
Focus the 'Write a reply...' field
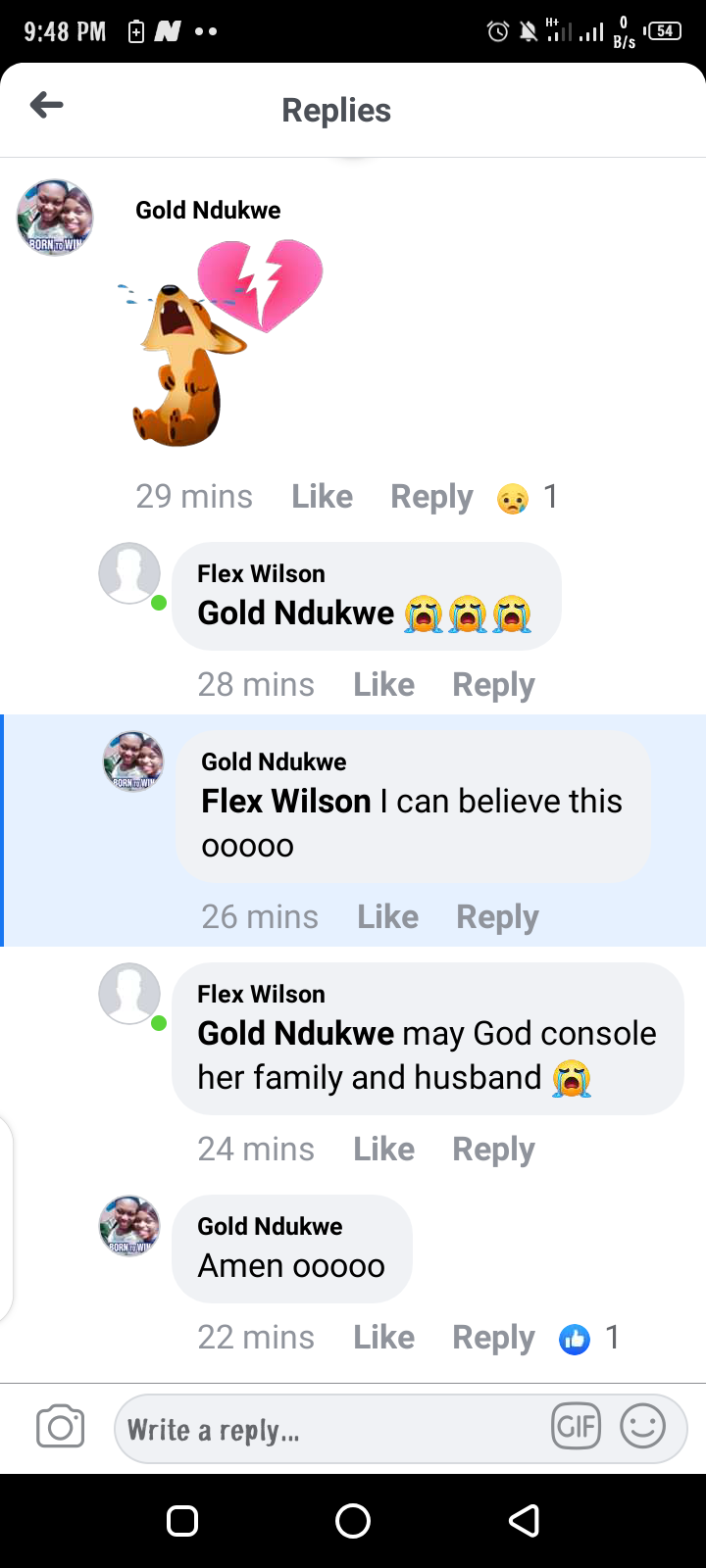pyautogui.click(x=328, y=1429)
